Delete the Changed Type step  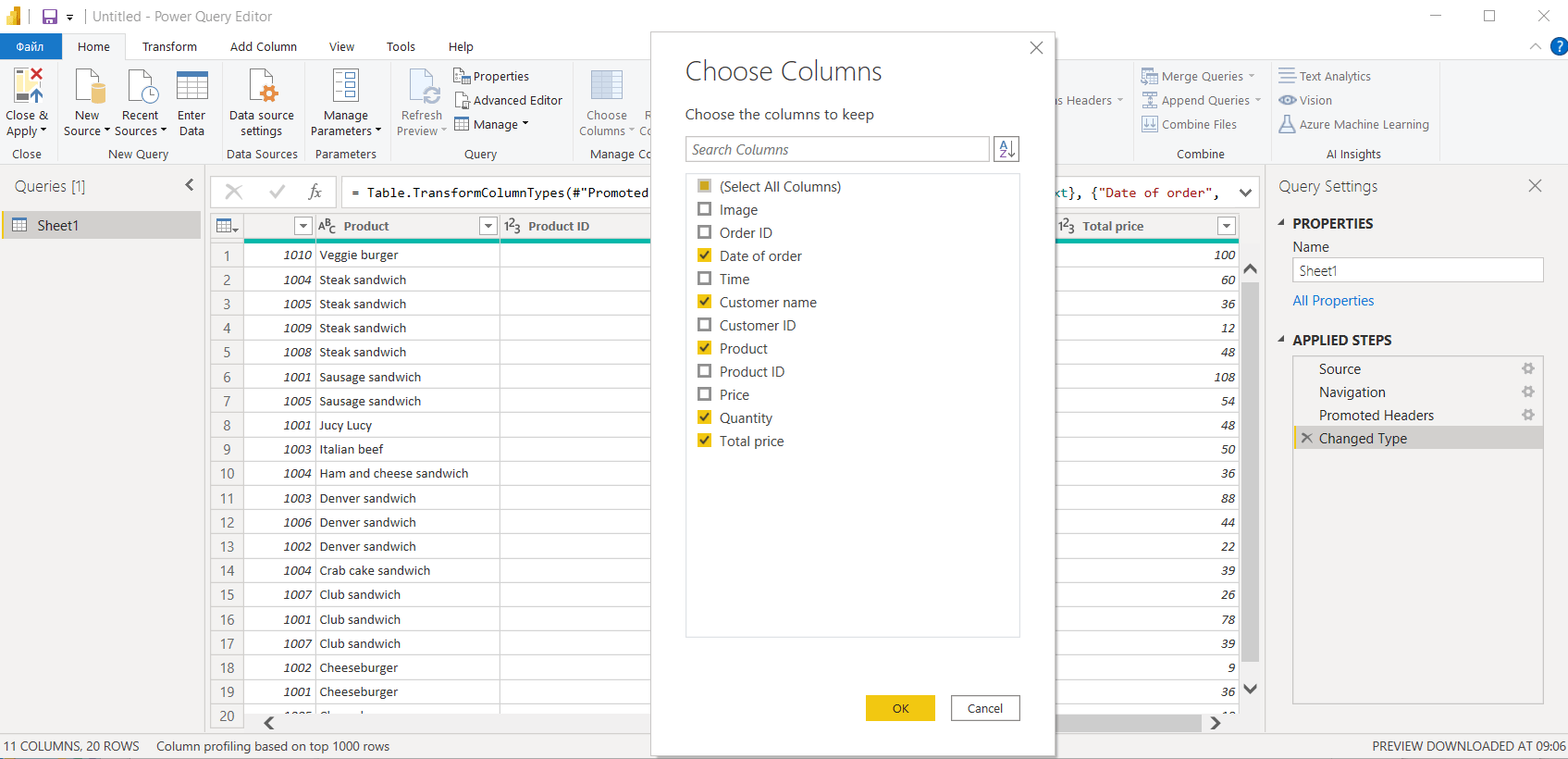(1306, 438)
